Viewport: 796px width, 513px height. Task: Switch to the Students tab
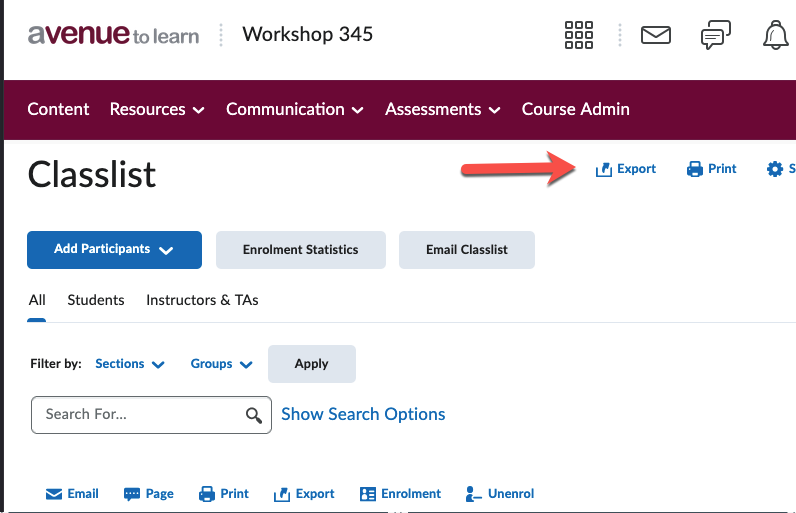pos(96,300)
